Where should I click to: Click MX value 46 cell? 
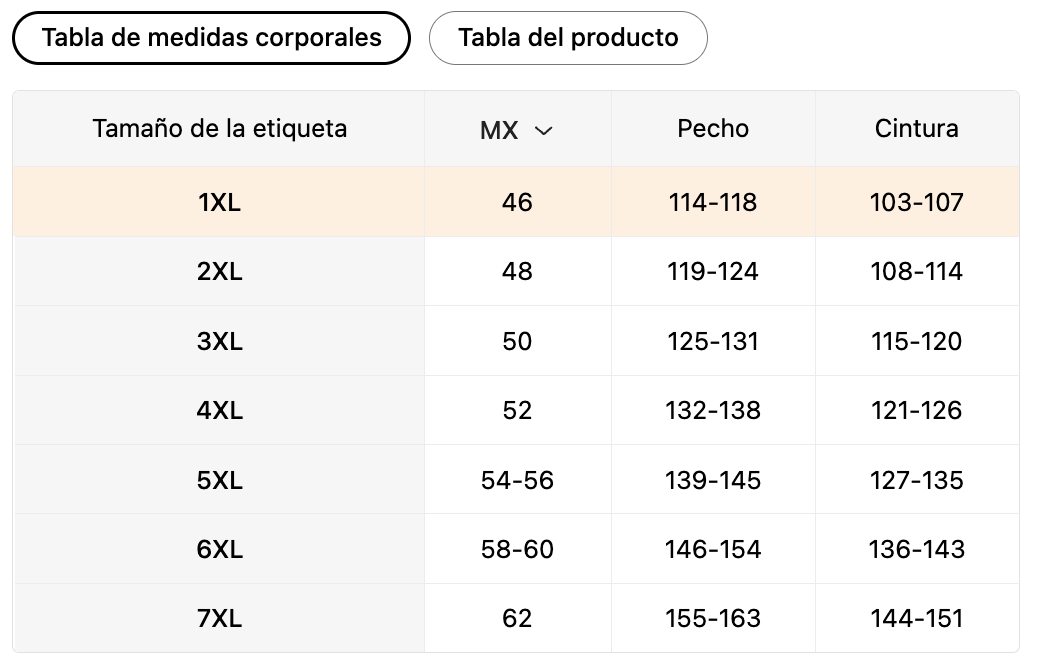pos(517,202)
